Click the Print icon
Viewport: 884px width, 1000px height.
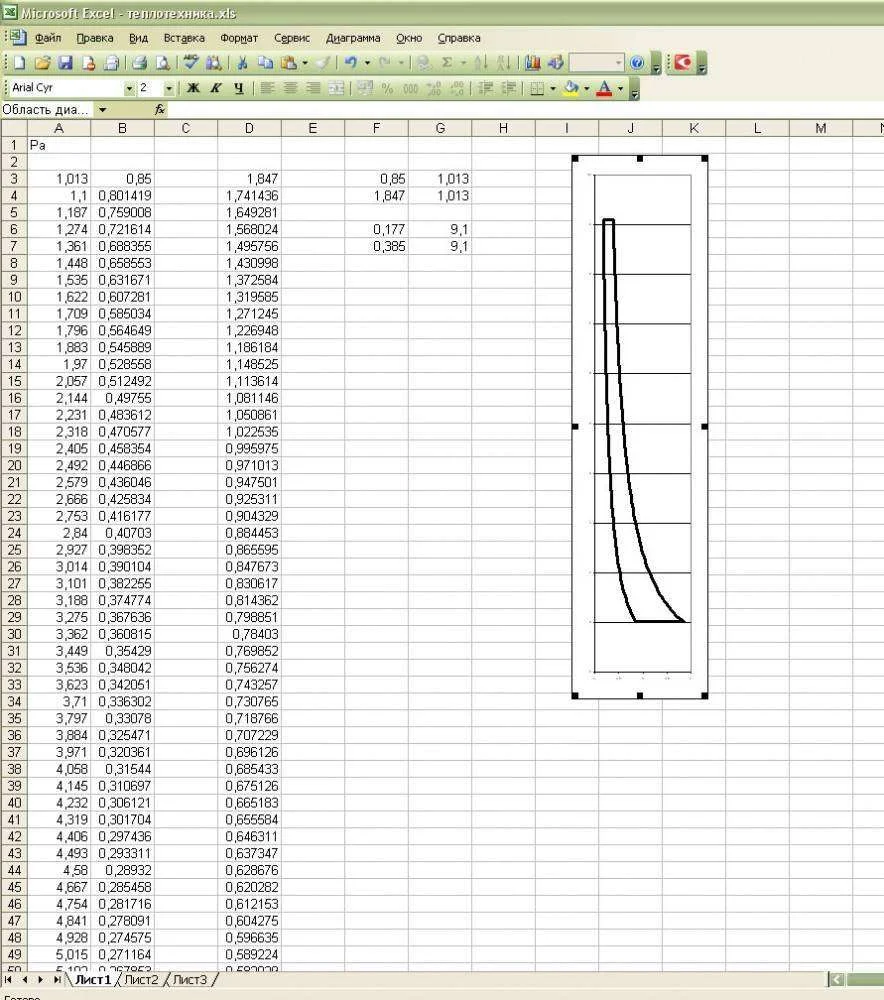pyautogui.click(x=140, y=63)
